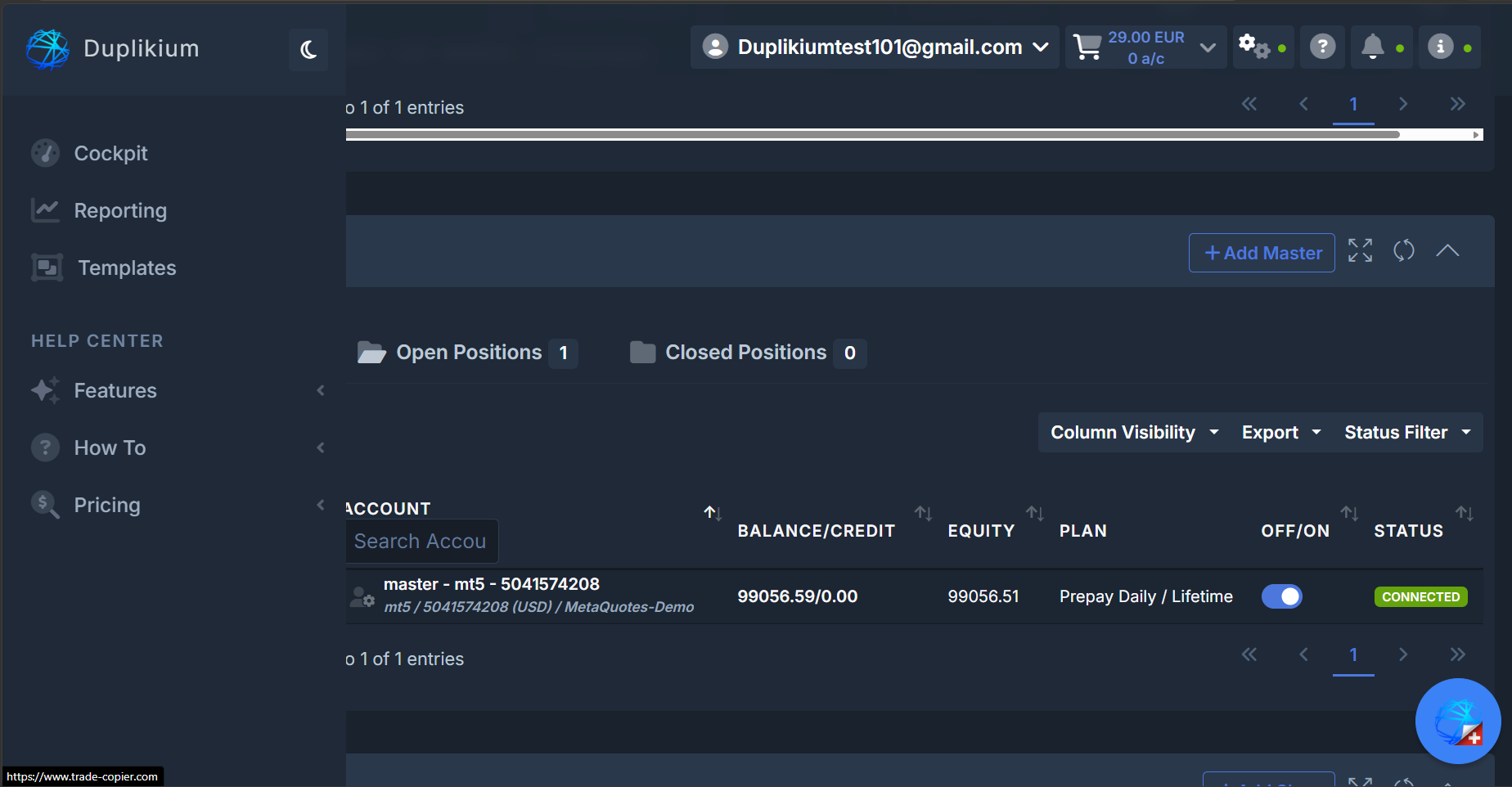Click the user avatar icon
This screenshot has width=1512, height=787.
pos(715,47)
